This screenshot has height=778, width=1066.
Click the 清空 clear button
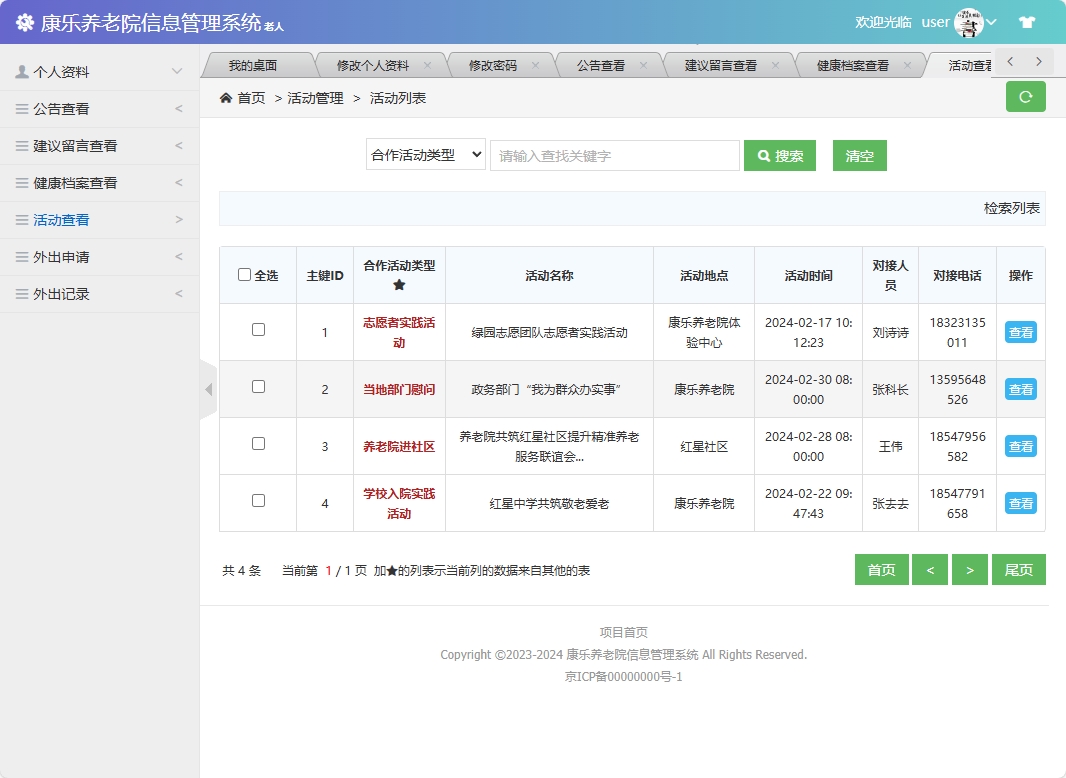click(859, 155)
